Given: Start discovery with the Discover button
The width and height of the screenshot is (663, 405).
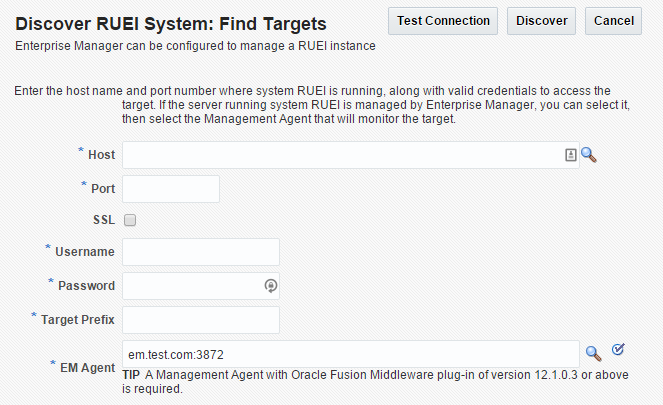Looking at the screenshot, I should (541, 21).
